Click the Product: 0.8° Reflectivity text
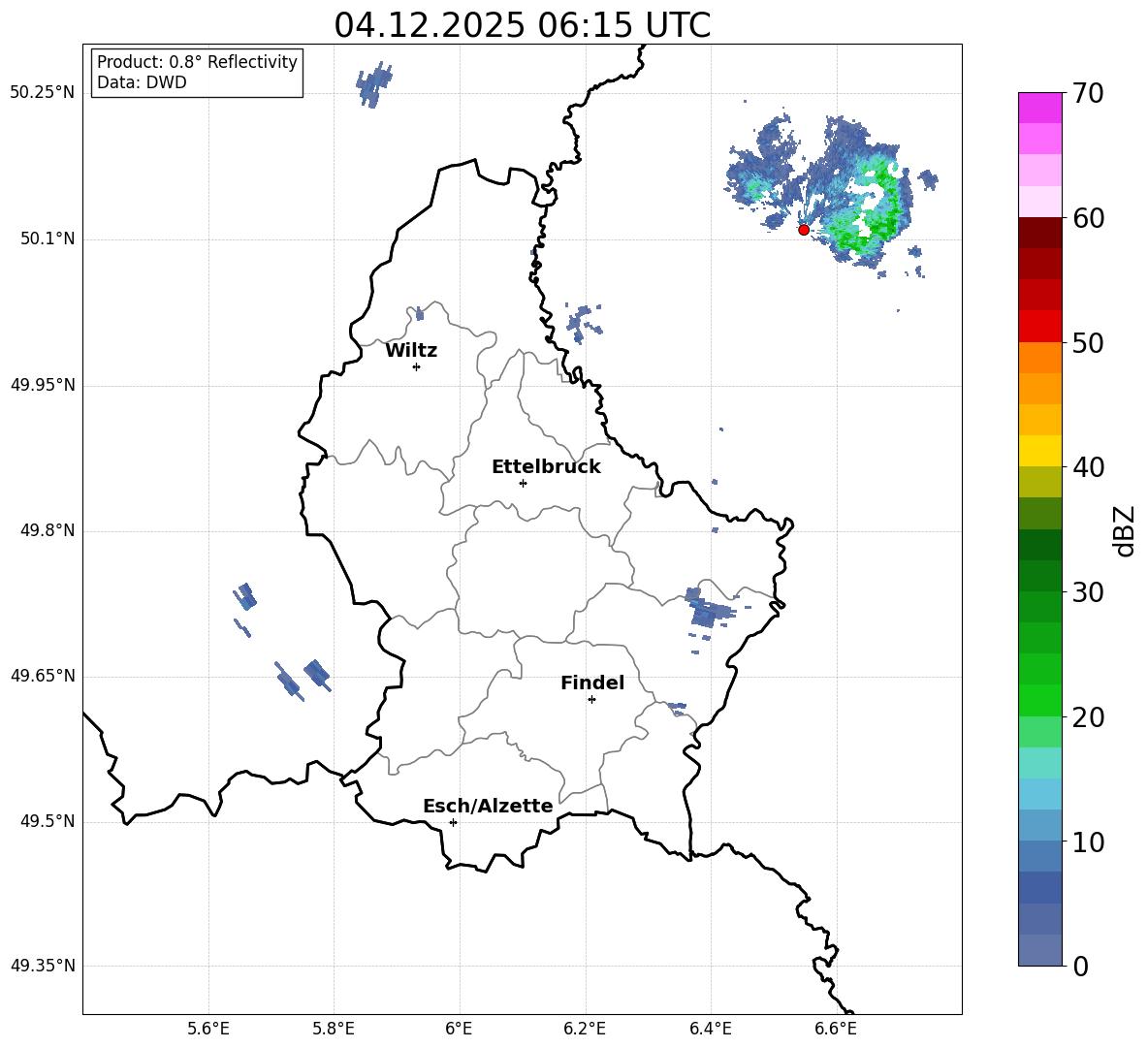Viewport: 1148px width, 1048px height. click(x=197, y=62)
